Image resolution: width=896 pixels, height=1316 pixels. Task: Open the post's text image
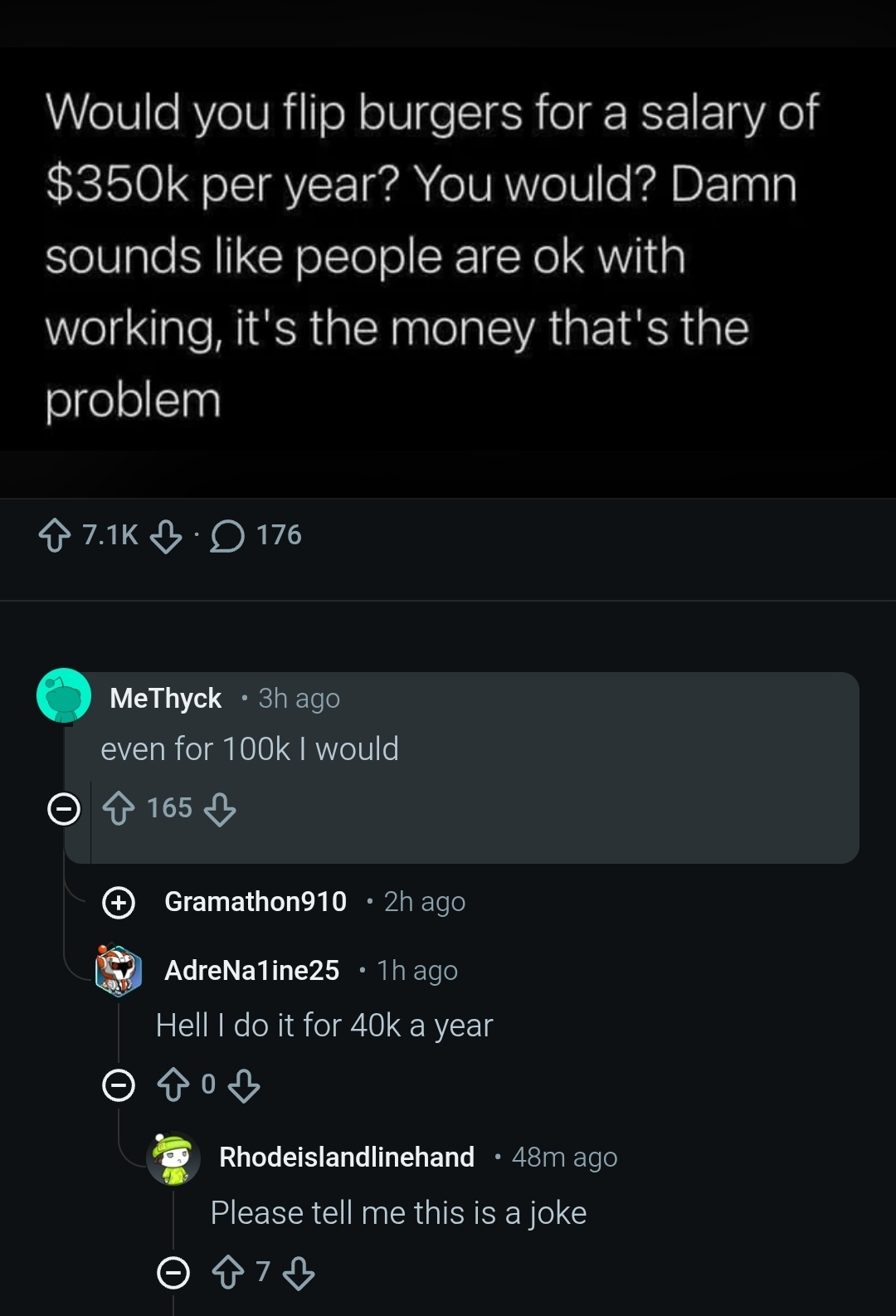click(x=431, y=257)
